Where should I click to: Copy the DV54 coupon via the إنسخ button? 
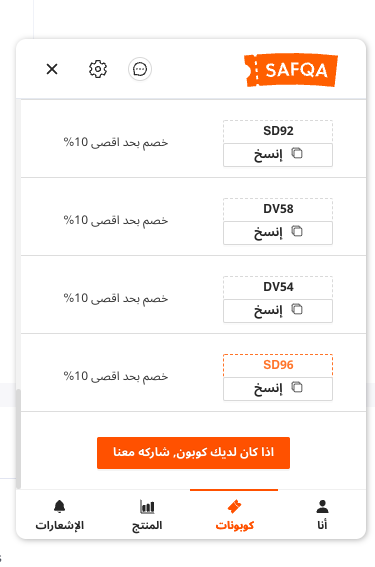pyautogui.click(x=278, y=311)
